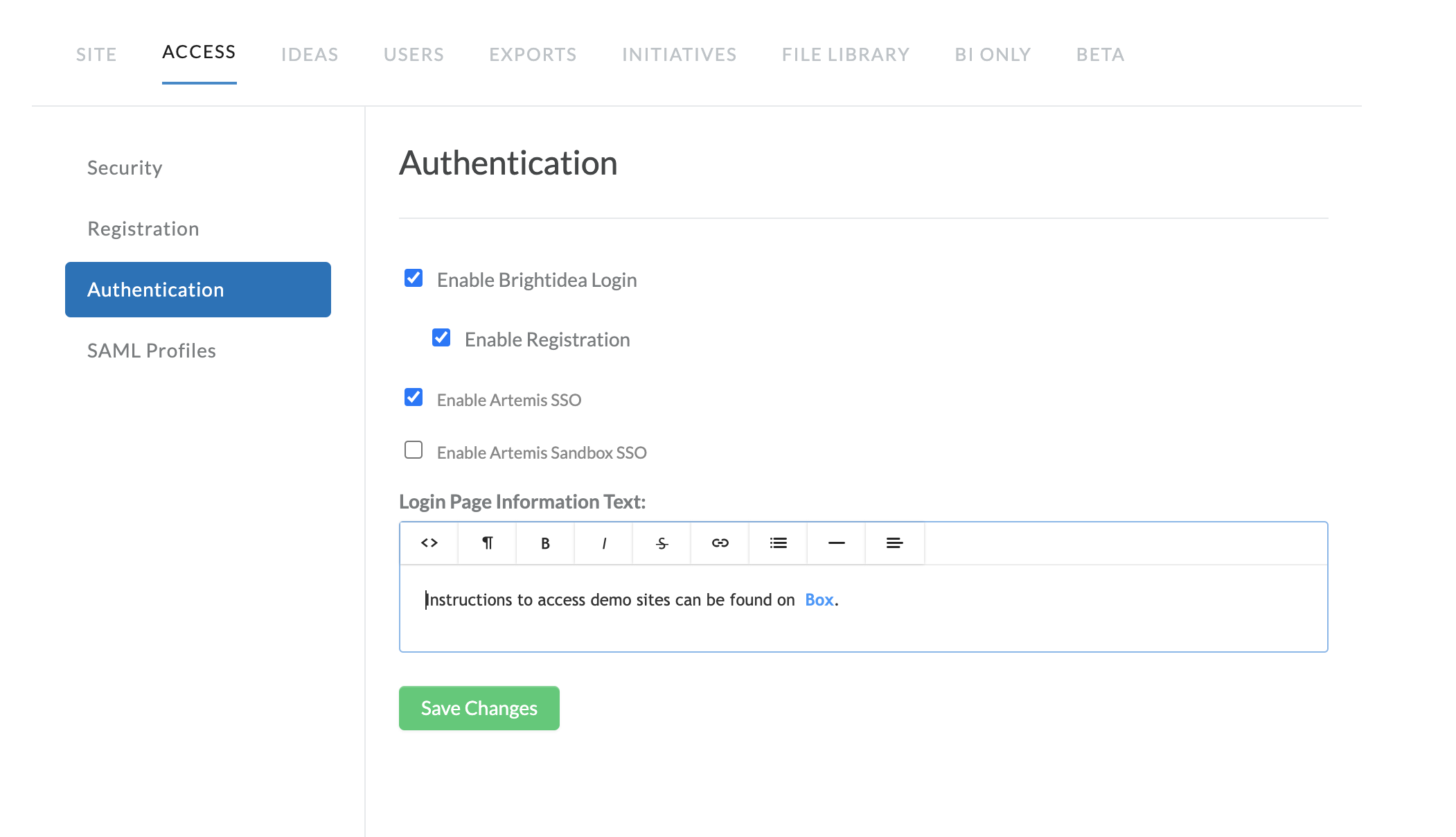Click the Enable Artemis Sandbox SSO label
Image resolution: width=1456 pixels, height=837 pixels.
542,452
